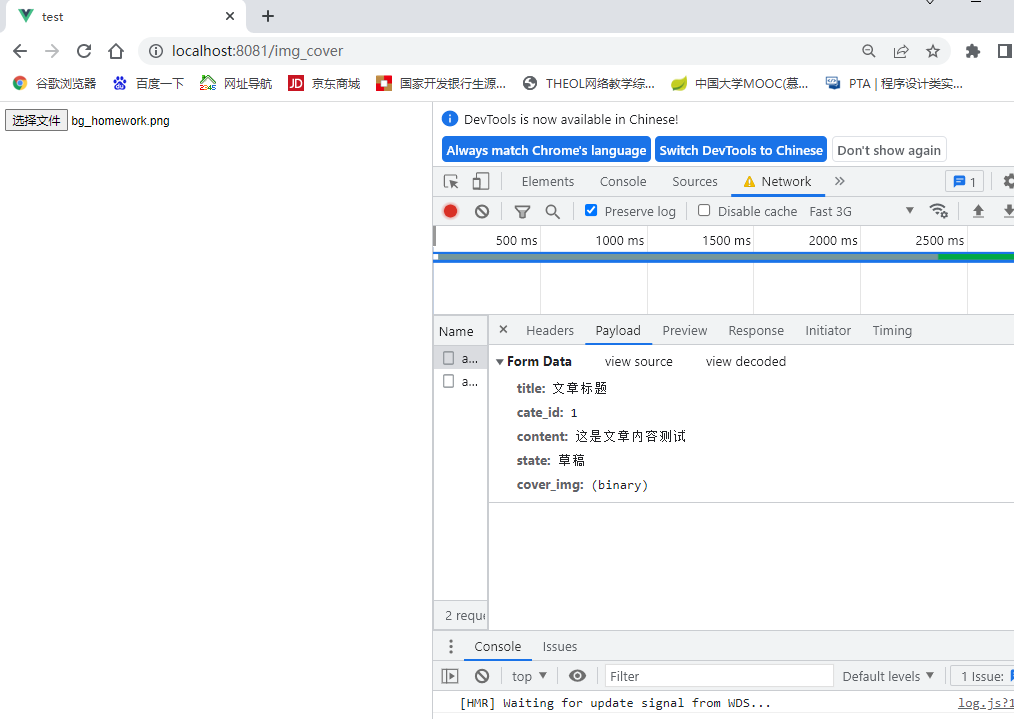This screenshot has height=719, width=1014.
Task: Open the eye icon to create live expression
Action: tap(577, 676)
